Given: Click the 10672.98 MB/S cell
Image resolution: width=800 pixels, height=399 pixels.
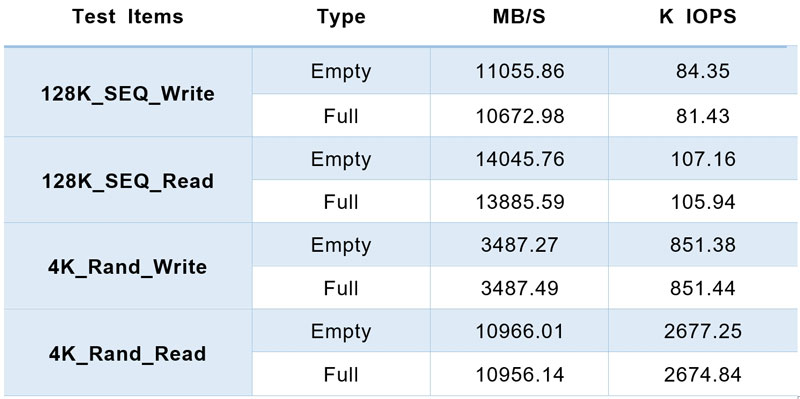Looking at the screenshot, I should coord(520,116).
